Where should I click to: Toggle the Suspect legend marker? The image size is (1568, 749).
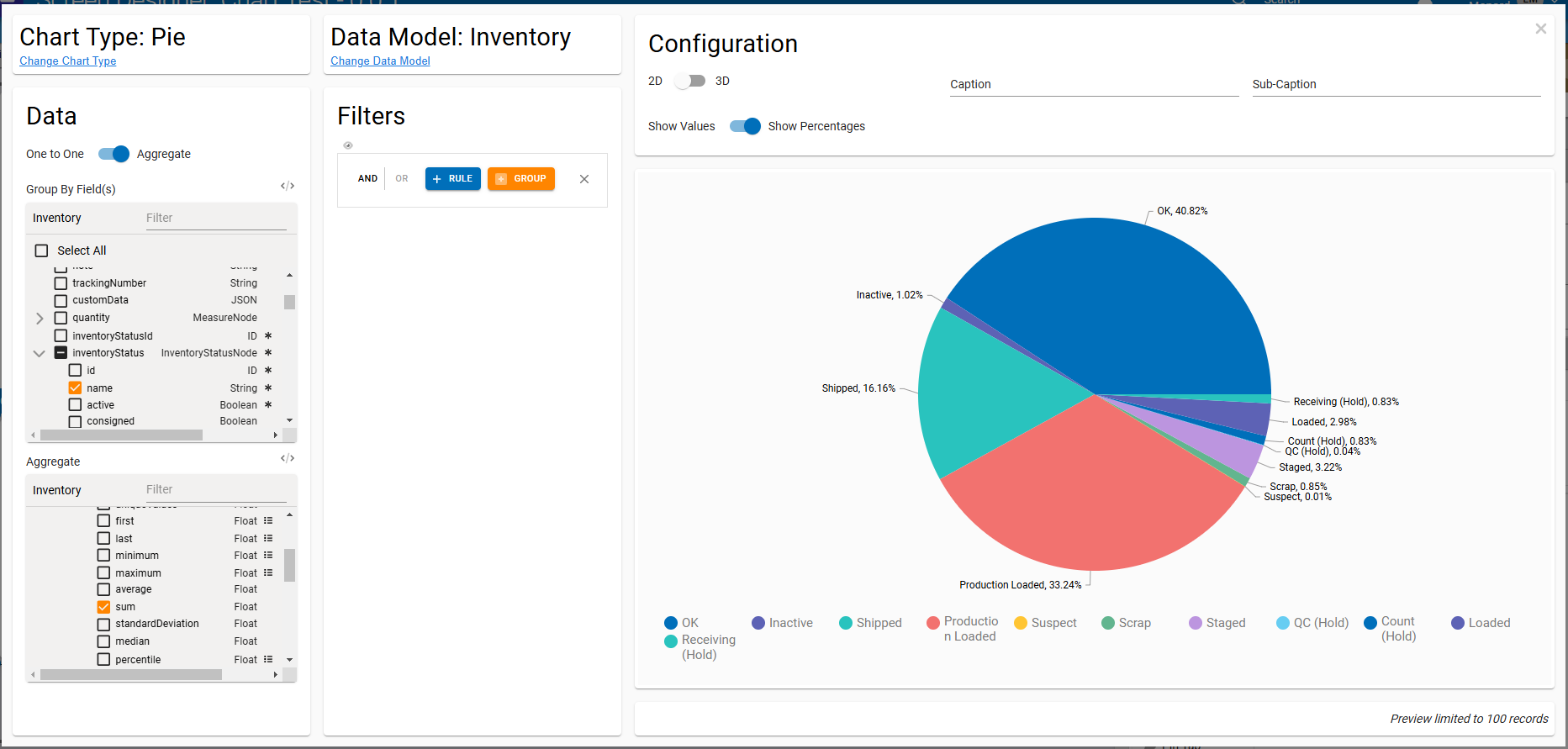[1021, 623]
